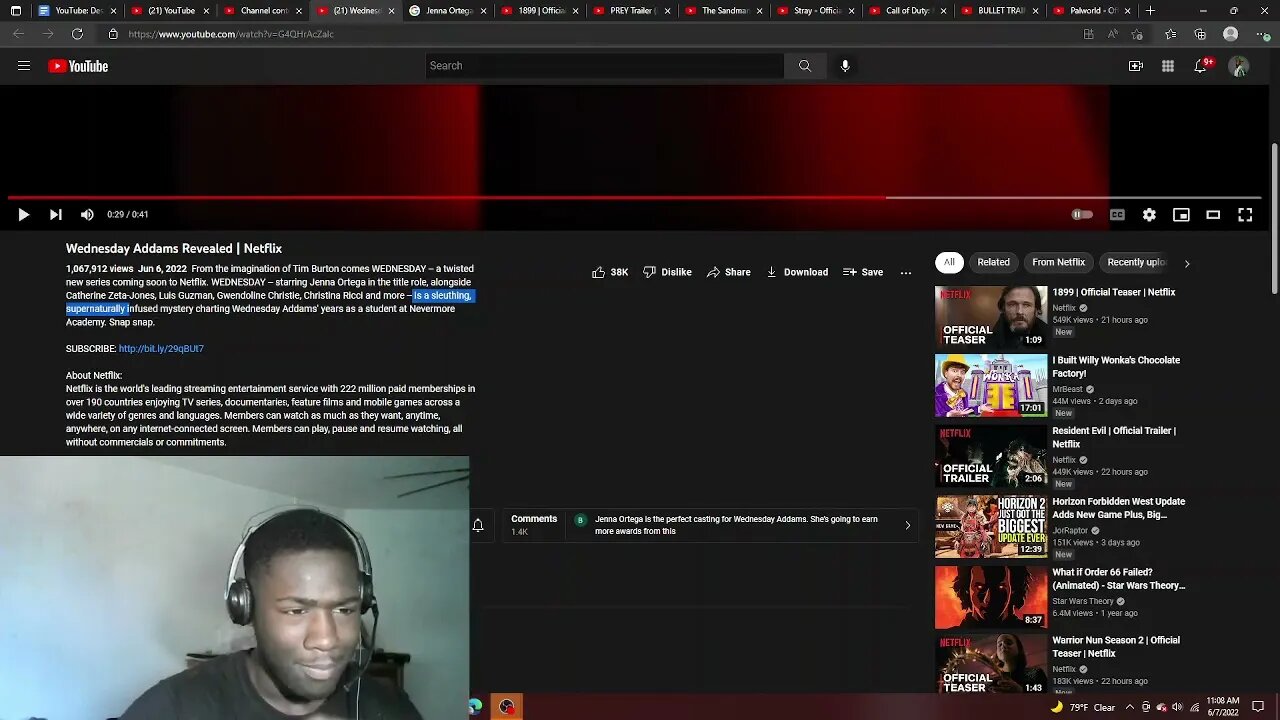Open the taskbar Wi-Fi network icon
1280x720 pixels.
pyautogui.click(x=1195, y=707)
